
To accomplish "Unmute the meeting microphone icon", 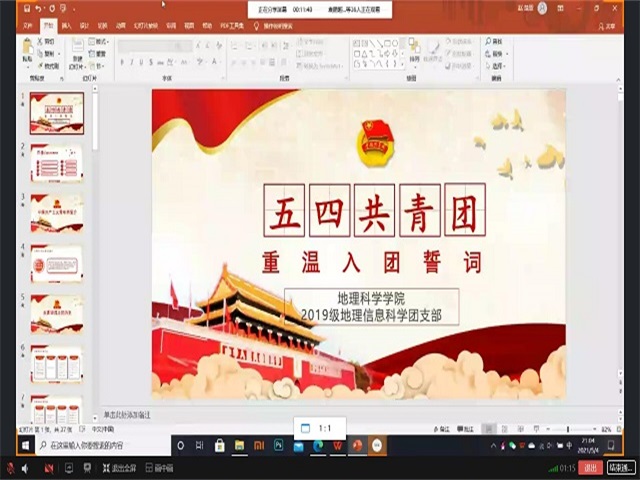I will pyautogui.click(x=10, y=468).
